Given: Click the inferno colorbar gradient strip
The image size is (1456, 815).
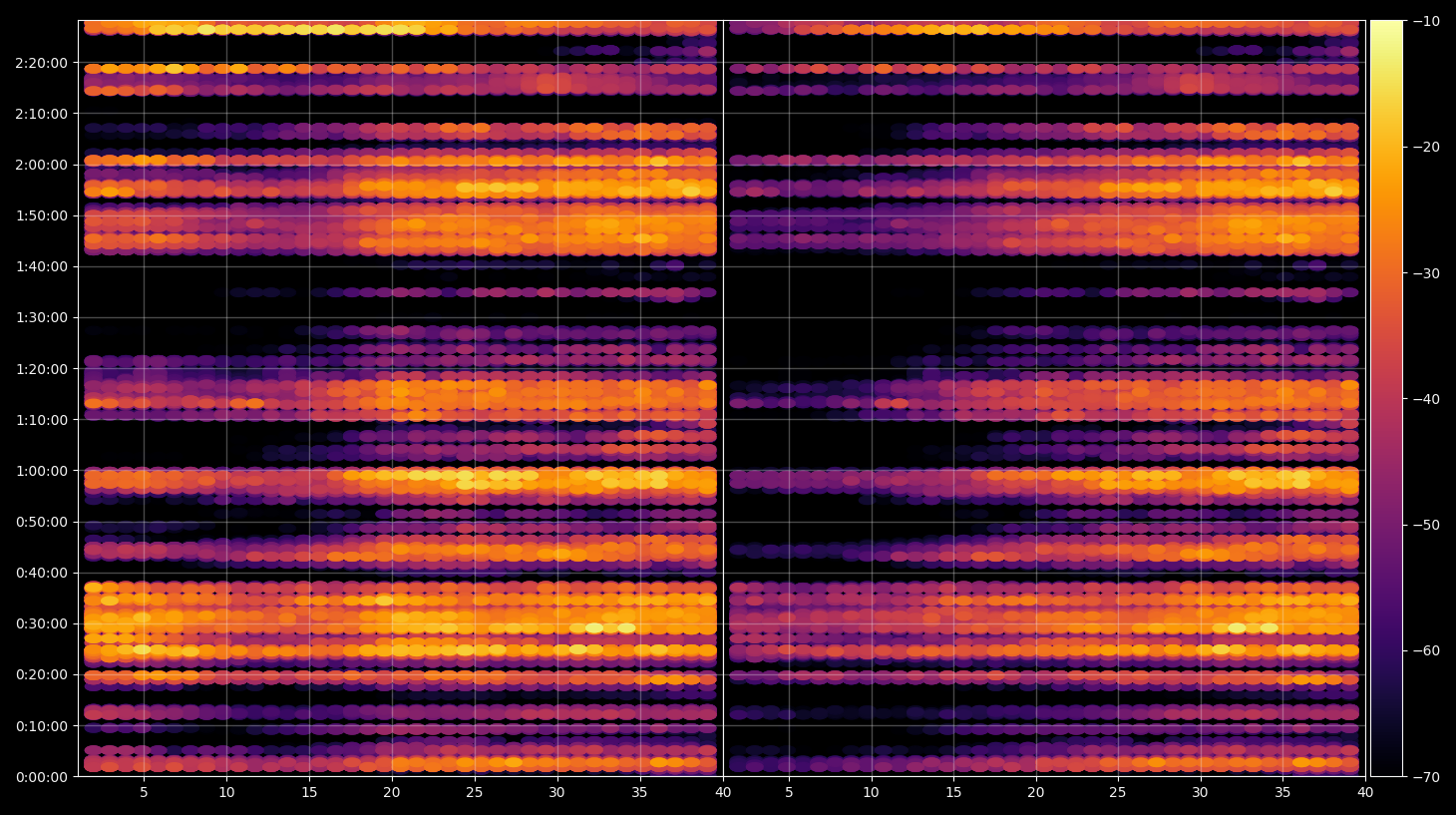Looking at the screenshot, I should pos(1386,398).
